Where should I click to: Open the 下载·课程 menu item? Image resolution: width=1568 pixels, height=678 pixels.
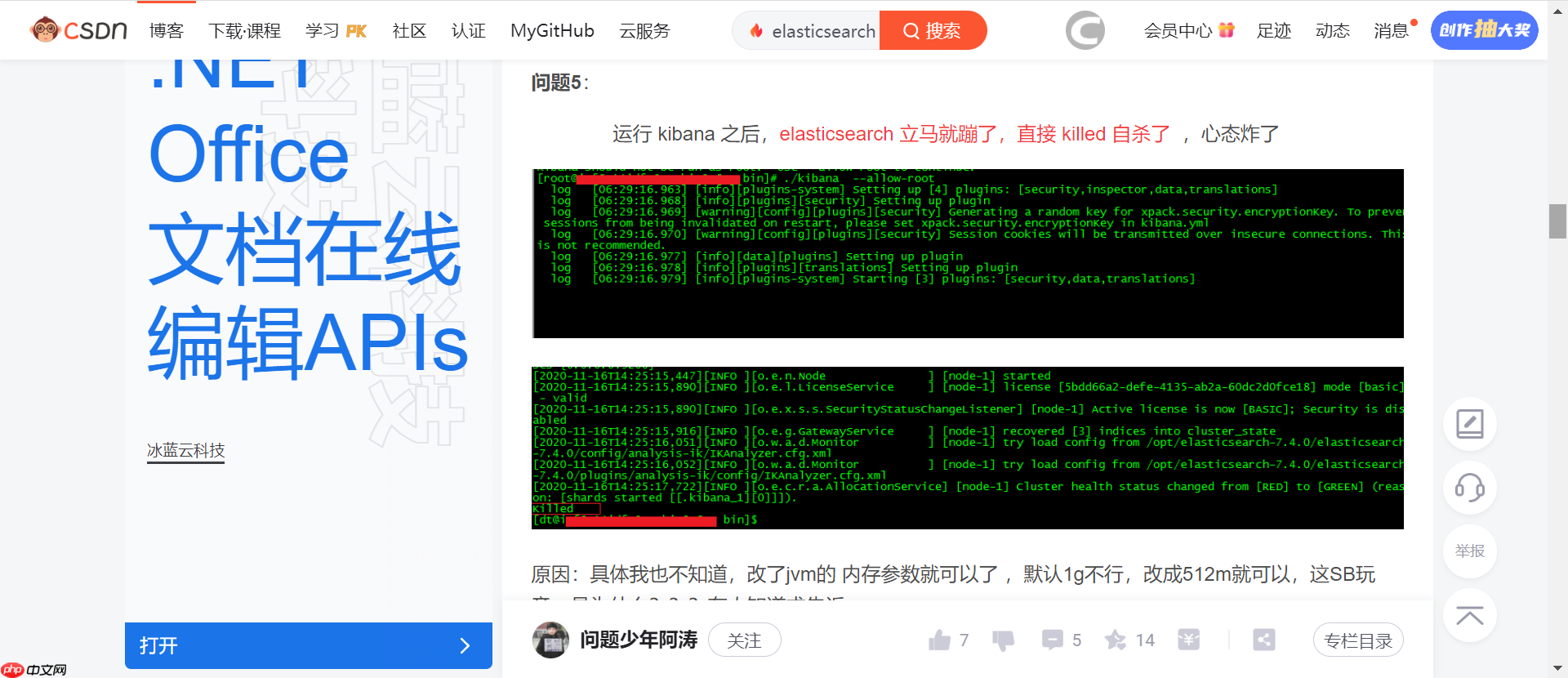coord(244,31)
